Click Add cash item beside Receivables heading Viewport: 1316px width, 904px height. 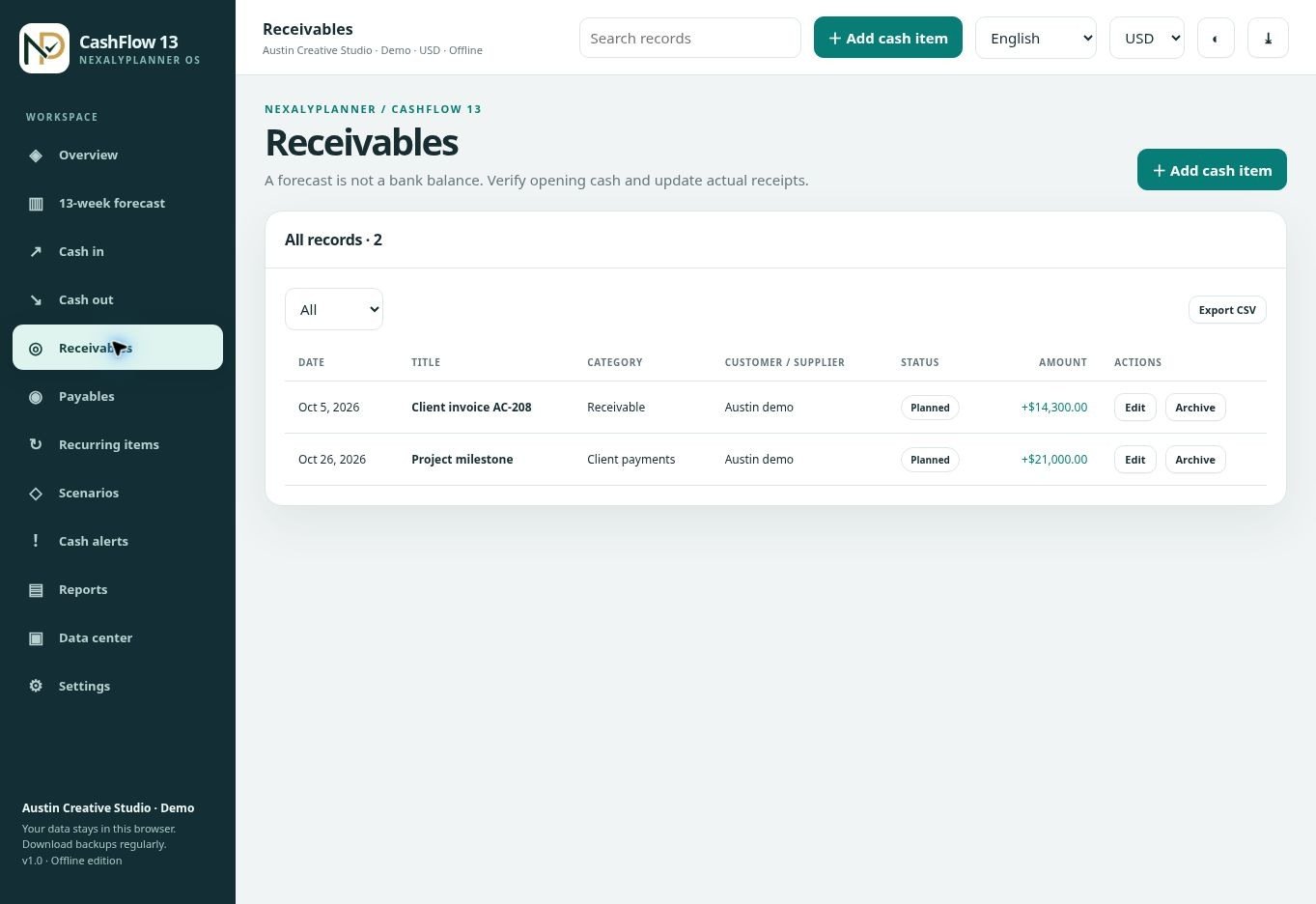pos(1212,170)
